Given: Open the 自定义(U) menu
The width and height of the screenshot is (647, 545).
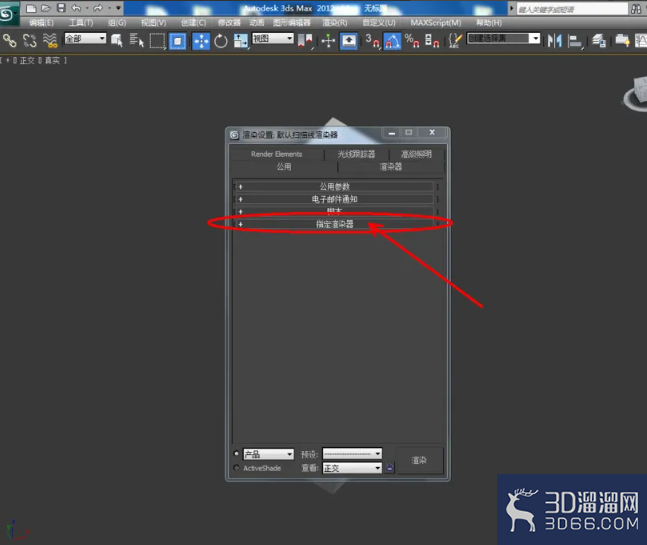Looking at the screenshot, I should (379, 23).
